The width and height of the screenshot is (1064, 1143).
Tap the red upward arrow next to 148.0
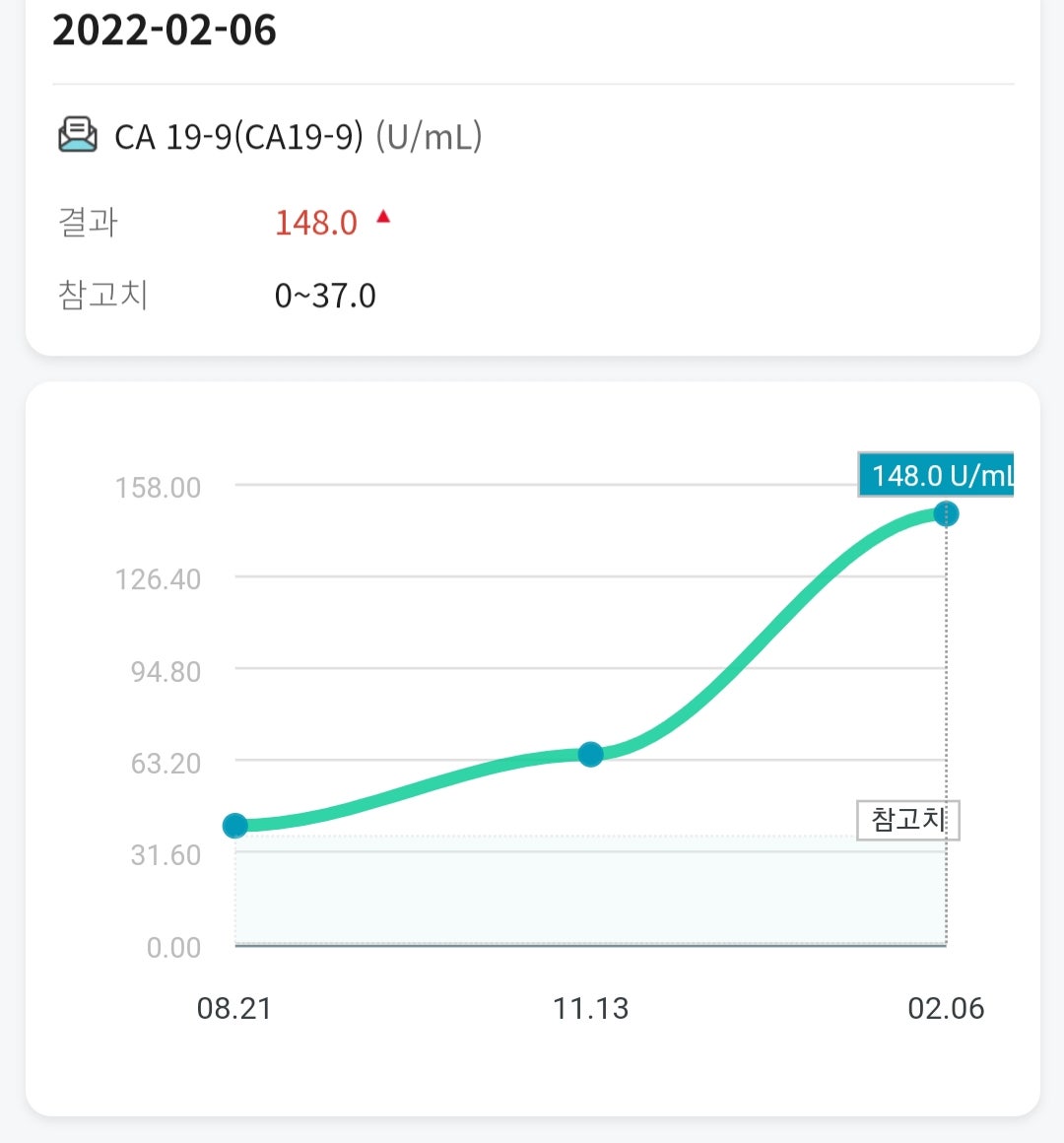click(x=383, y=216)
